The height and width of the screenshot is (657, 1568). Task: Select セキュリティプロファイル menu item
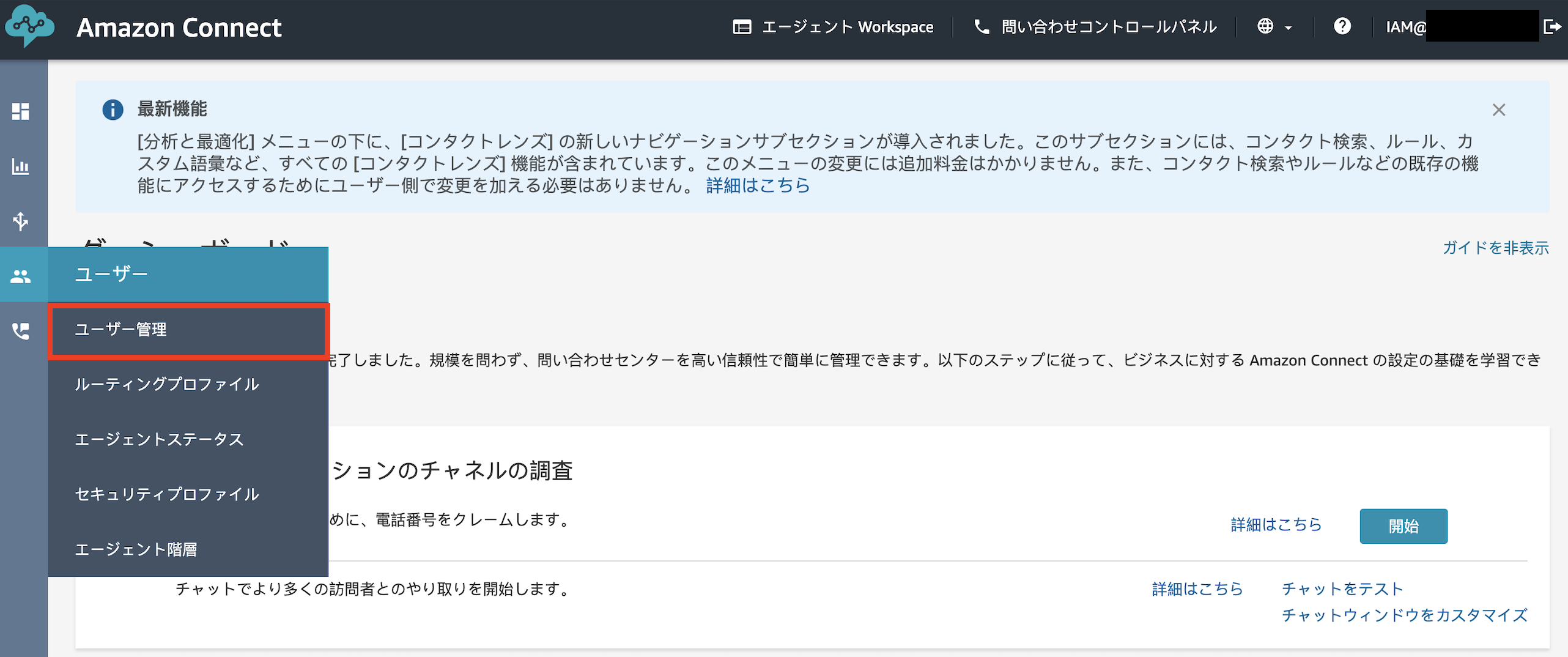(x=188, y=494)
